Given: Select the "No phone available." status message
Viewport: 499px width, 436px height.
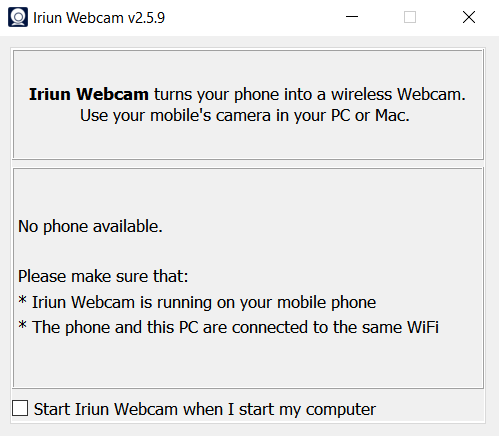Looking at the screenshot, I should (x=90, y=227).
